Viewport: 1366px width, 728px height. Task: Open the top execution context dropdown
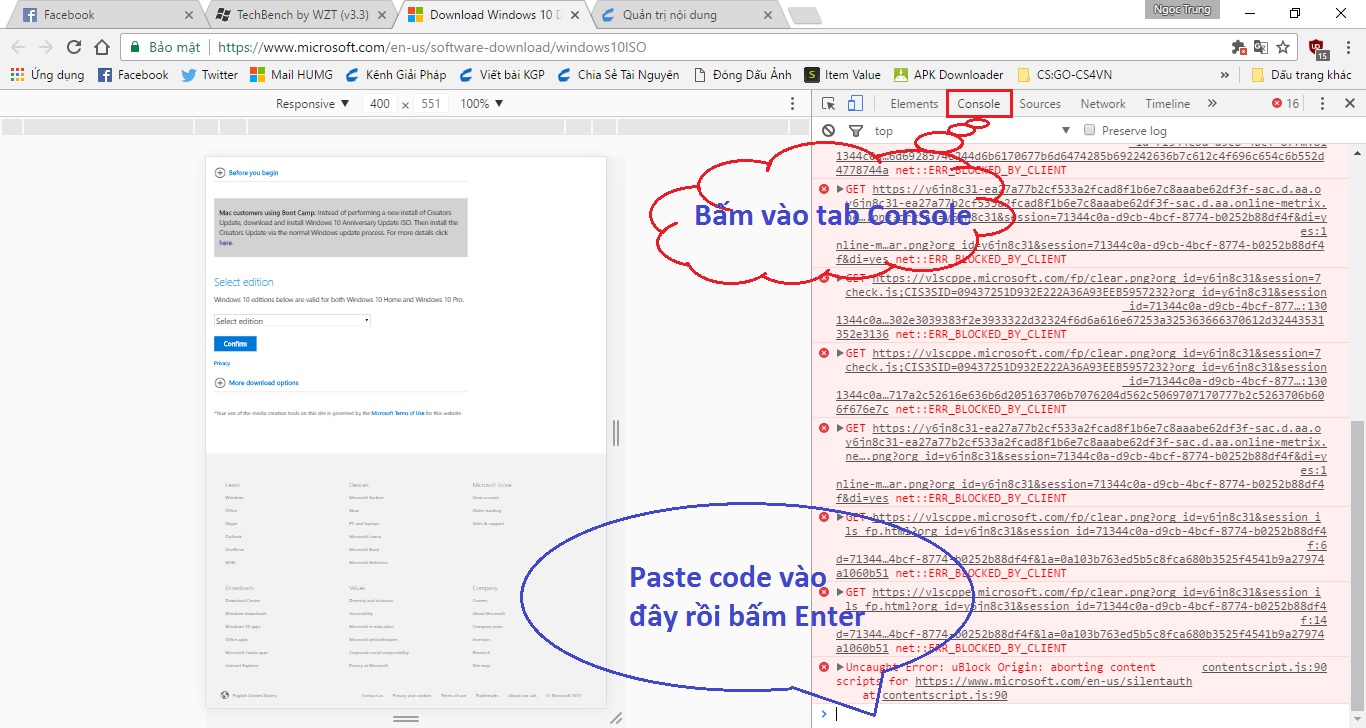[x=970, y=131]
